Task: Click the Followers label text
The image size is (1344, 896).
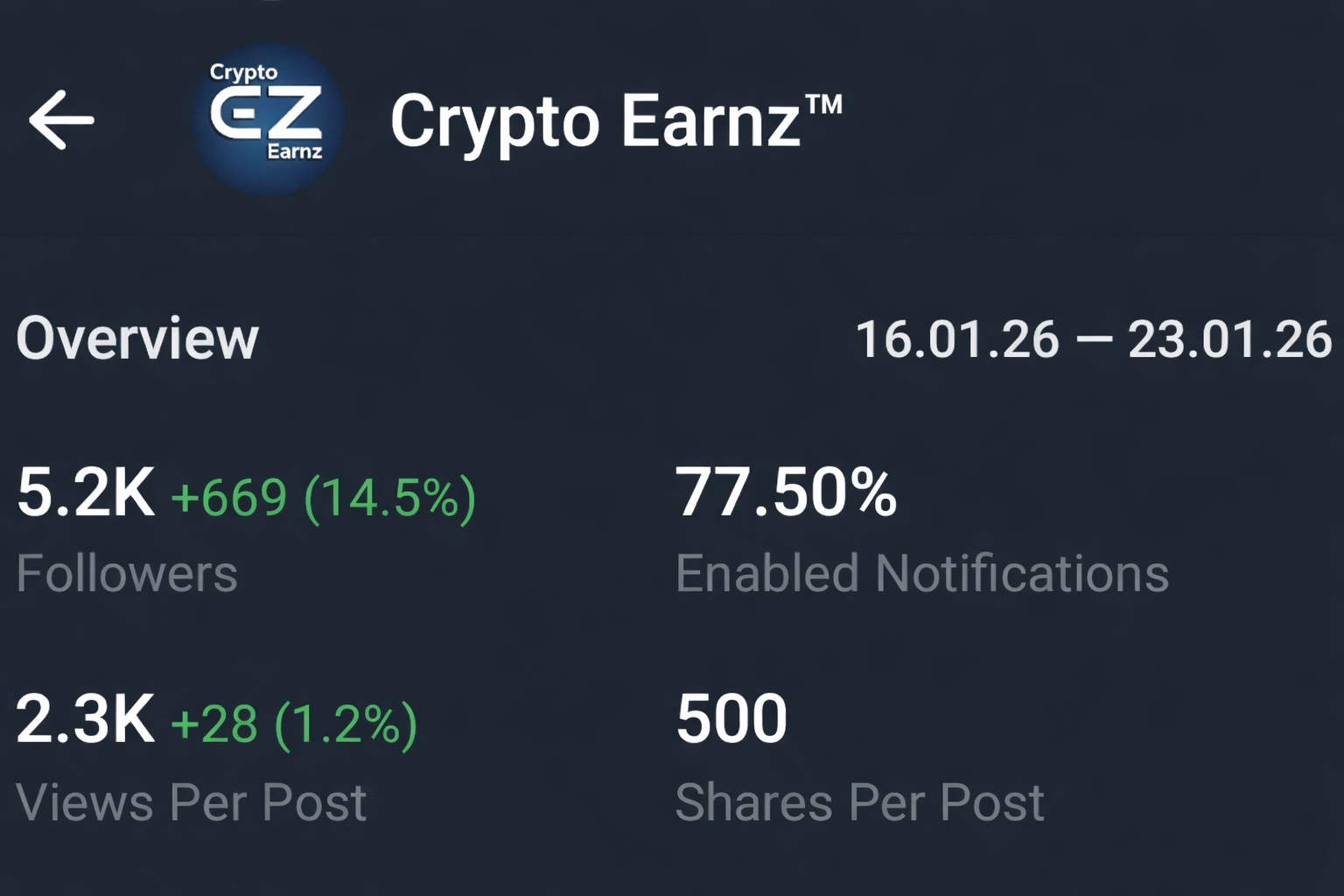Action: pyautogui.click(x=128, y=573)
